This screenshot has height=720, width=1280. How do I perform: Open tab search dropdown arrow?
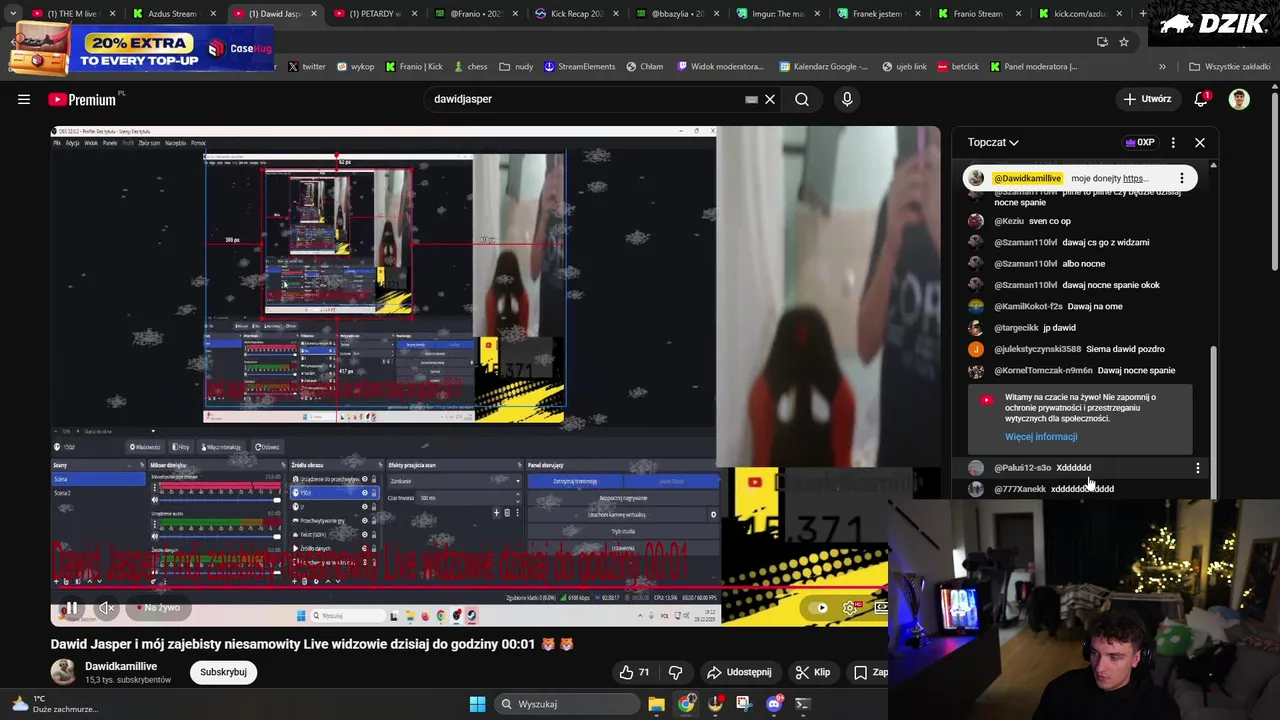[x=13, y=14]
